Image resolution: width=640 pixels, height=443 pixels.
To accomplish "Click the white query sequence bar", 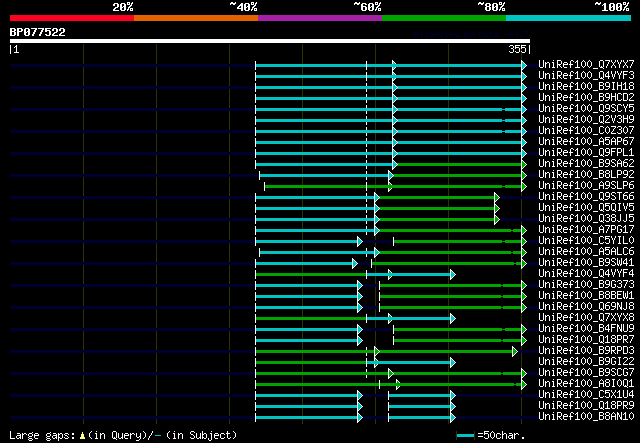I will point(270,41).
